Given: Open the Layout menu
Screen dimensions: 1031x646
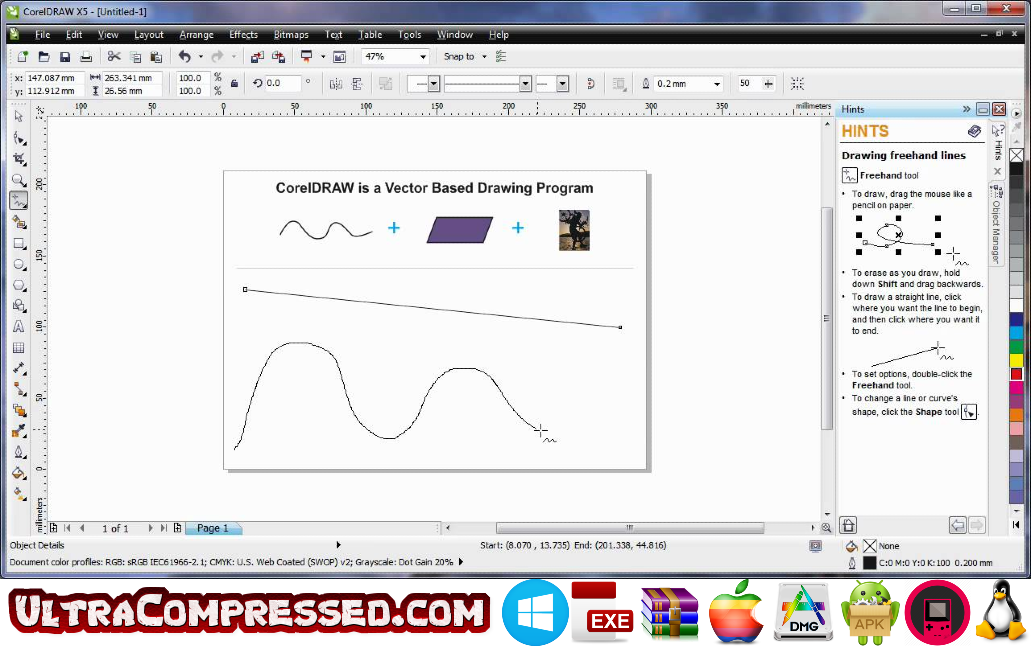Looking at the screenshot, I should (x=149, y=35).
